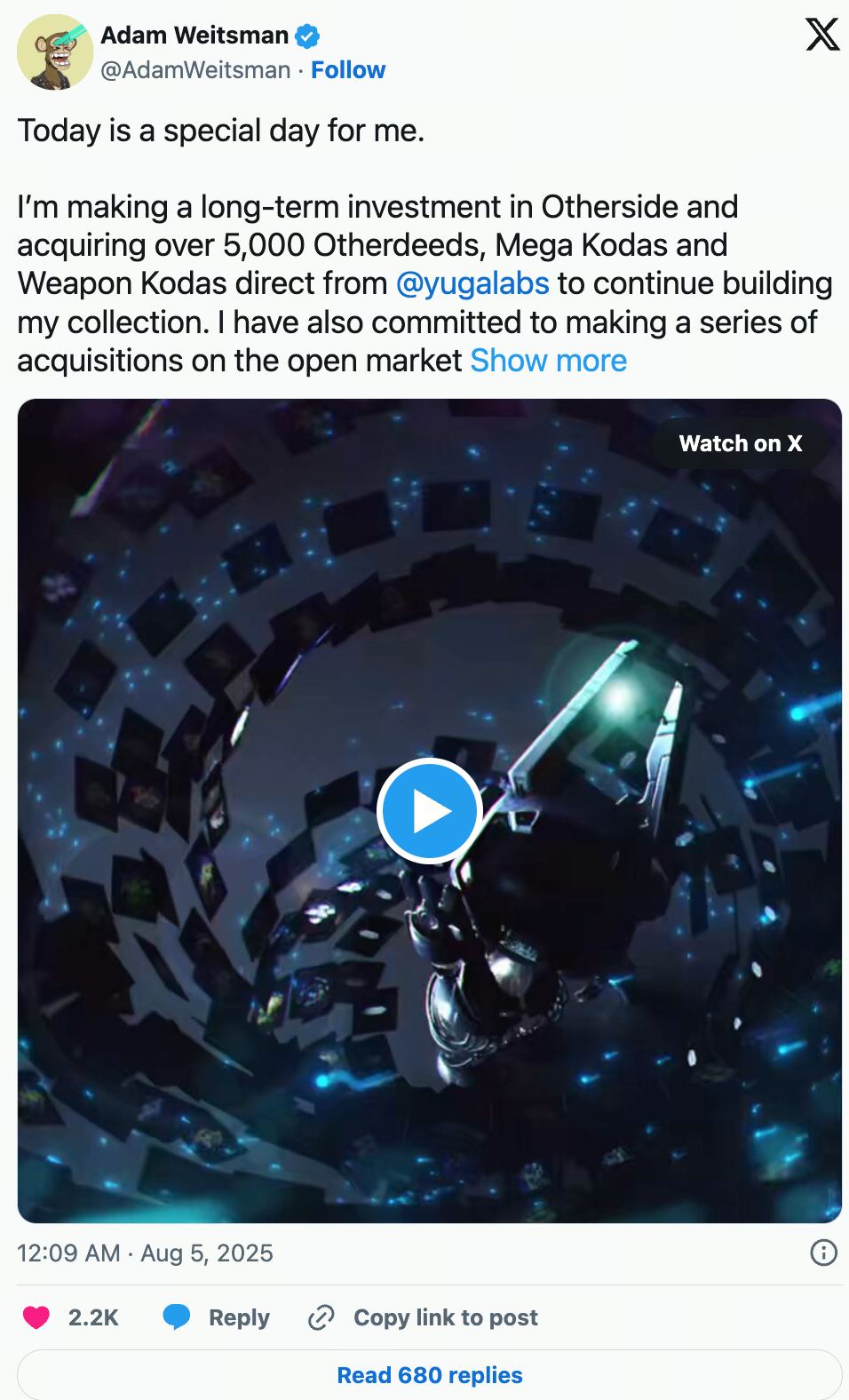The width and height of the screenshot is (849, 1400).
Task: Click the chain link copy icon
Action: [321, 1317]
